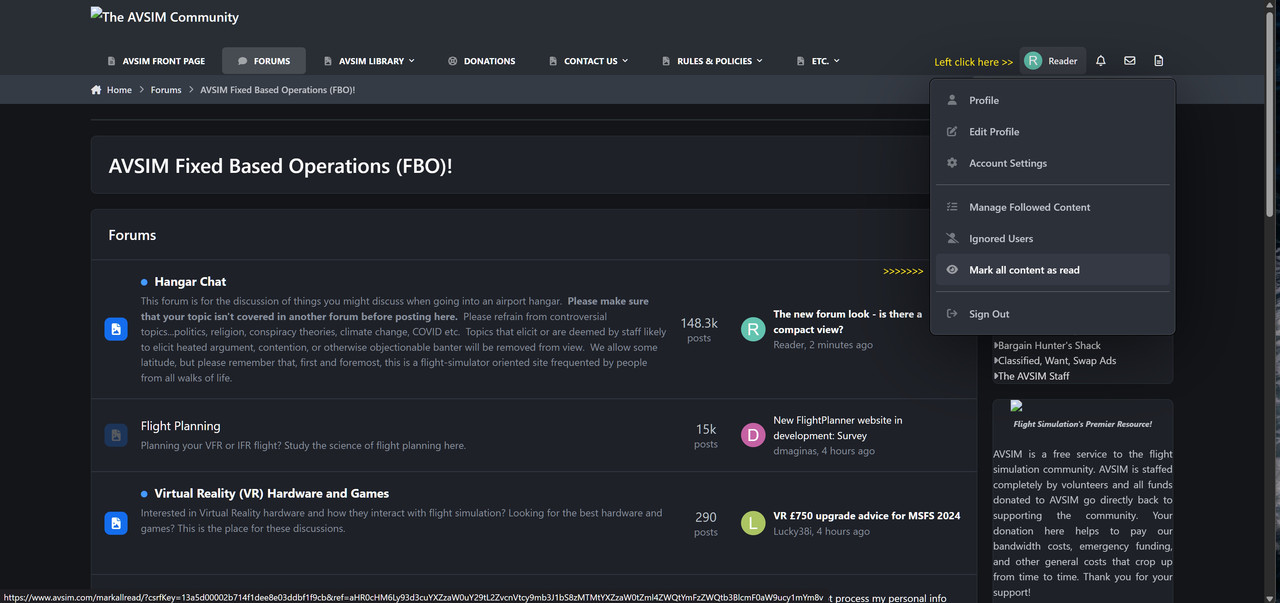Image resolution: width=1280 pixels, height=603 pixels.
Task: Click the Donations coin icon
Action: [x=453, y=61]
